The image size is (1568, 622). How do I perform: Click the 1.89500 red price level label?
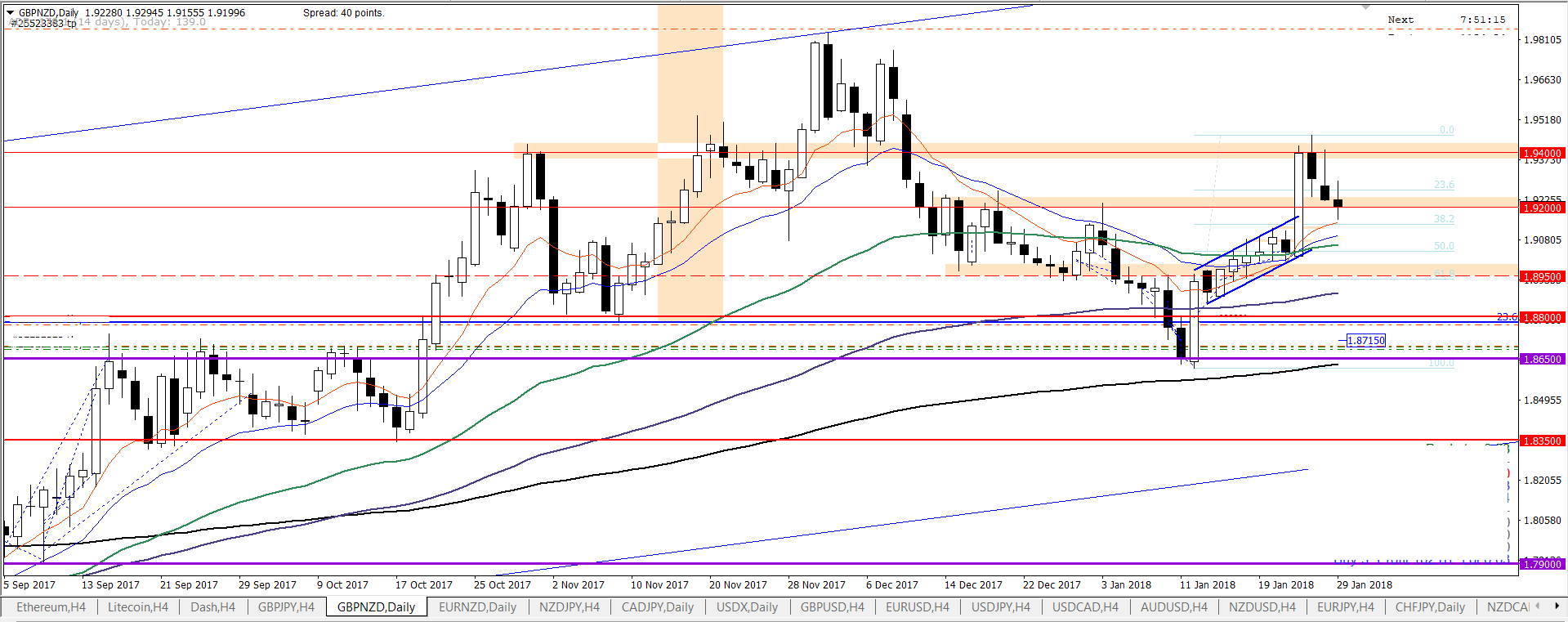pos(1542,277)
